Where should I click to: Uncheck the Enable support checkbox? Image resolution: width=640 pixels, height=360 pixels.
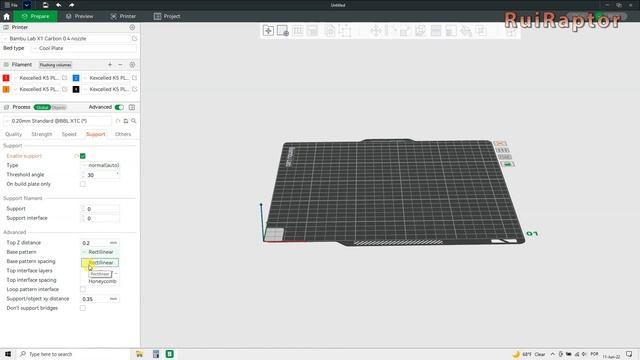(83, 156)
